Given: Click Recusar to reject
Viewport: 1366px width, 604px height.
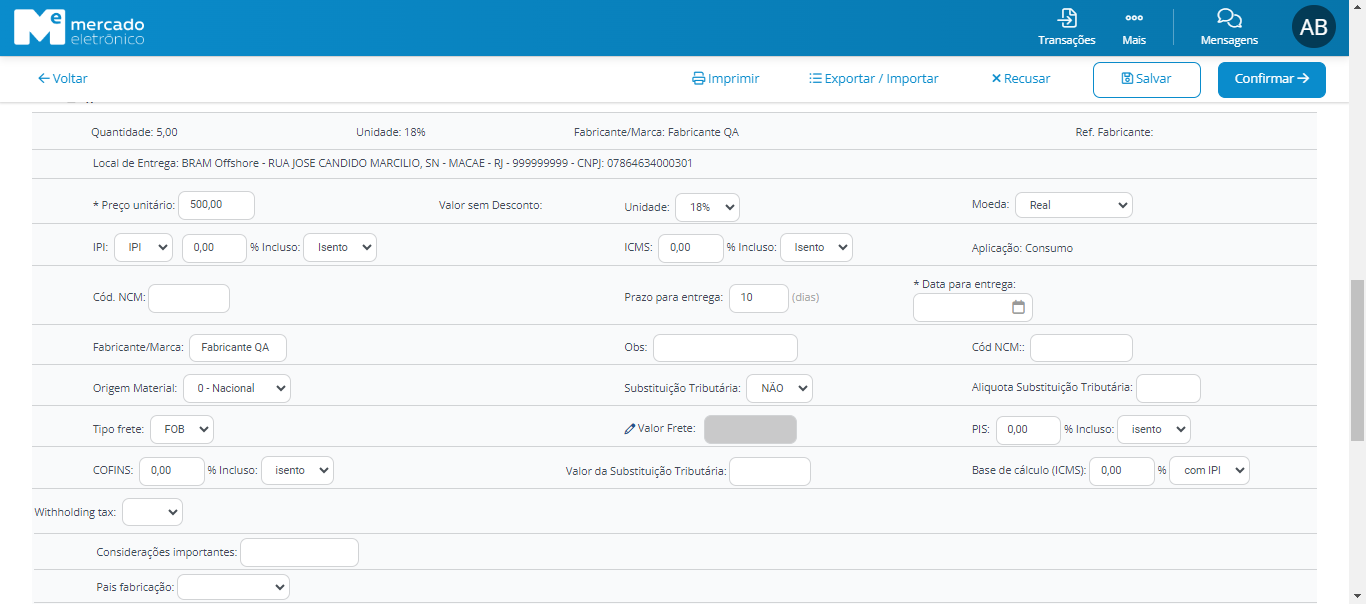Looking at the screenshot, I should (x=1020, y=79).
